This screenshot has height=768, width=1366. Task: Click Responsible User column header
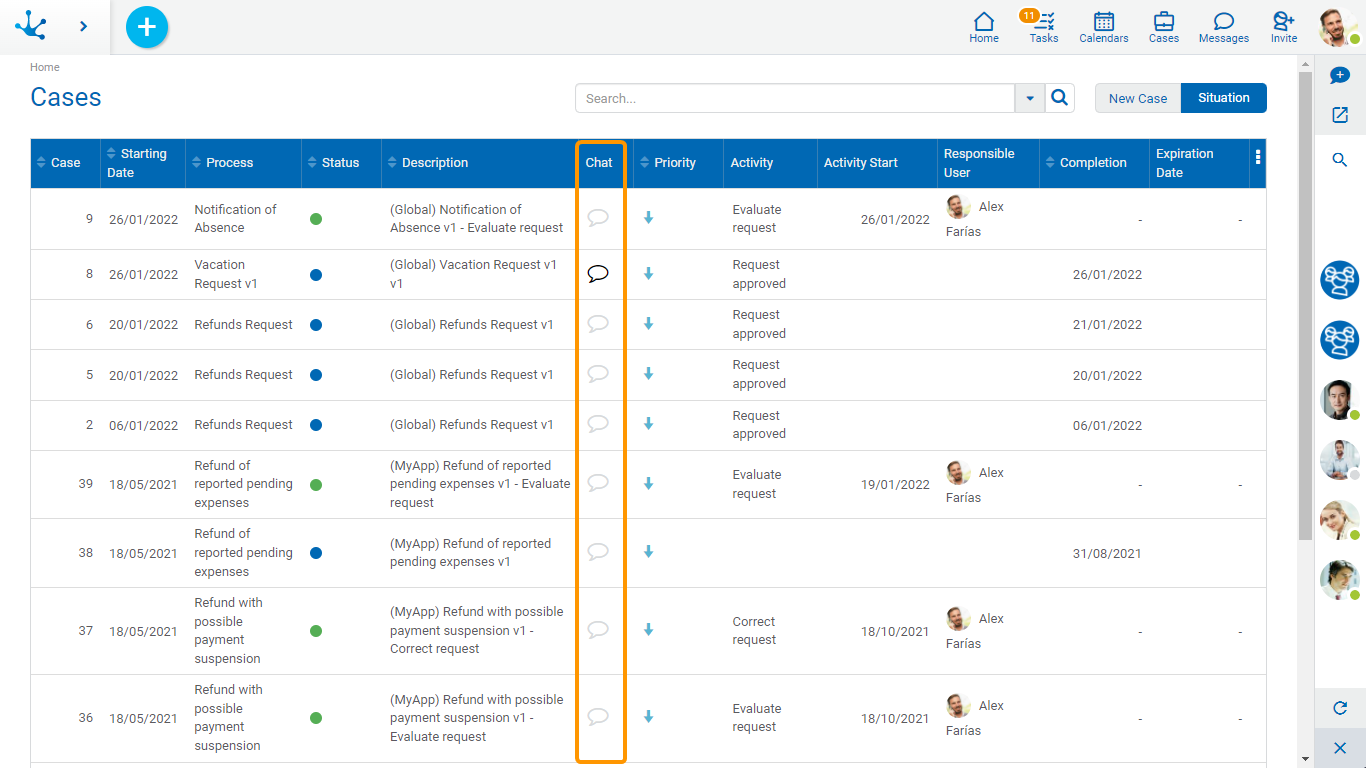979,163
